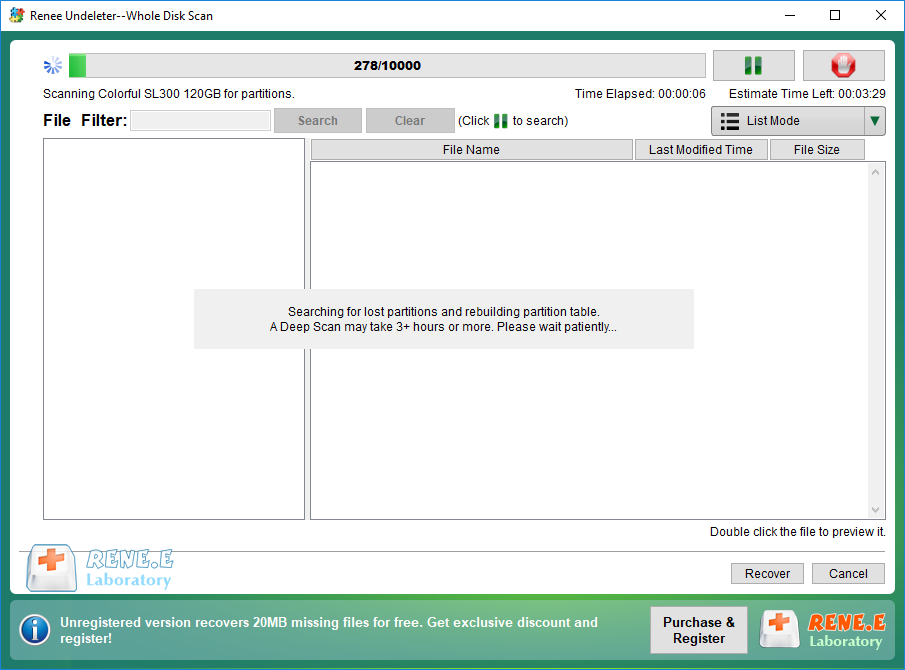
Task: Click the file list scroll down arrow
Action: tap(875, 510)
